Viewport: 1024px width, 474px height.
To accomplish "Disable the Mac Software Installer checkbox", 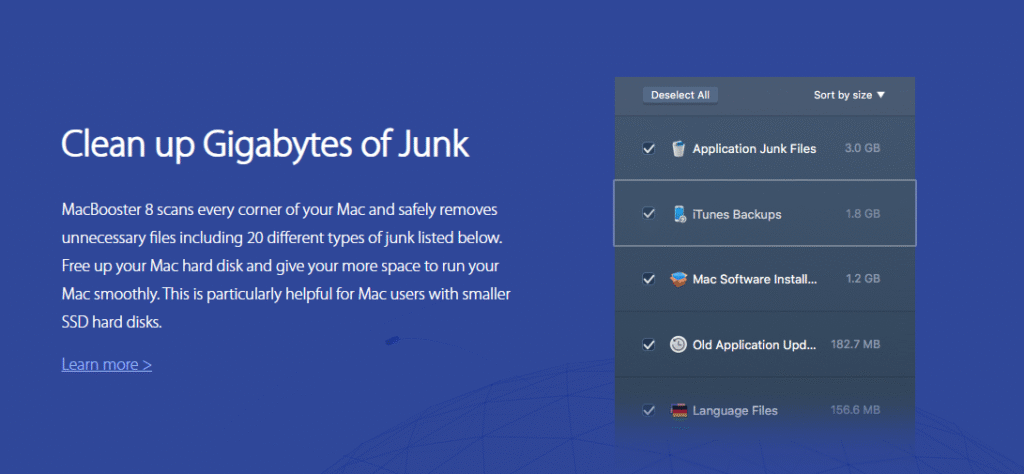I will pyautogui.click(x=649, y=279).
